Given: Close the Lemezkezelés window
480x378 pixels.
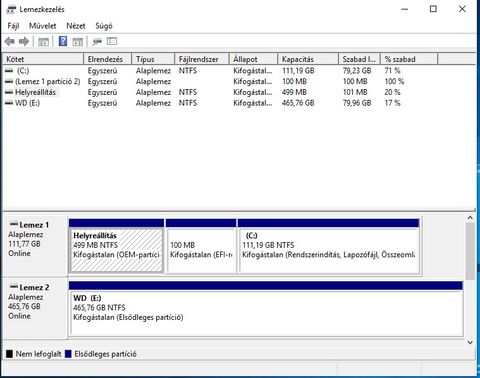Looking at the screenshot, I should (x=462, y=9).
